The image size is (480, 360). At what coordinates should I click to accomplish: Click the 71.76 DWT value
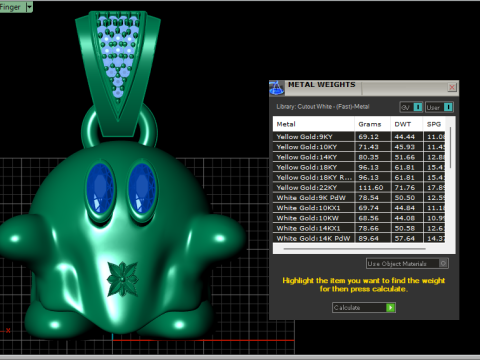(x=405, y=188)
